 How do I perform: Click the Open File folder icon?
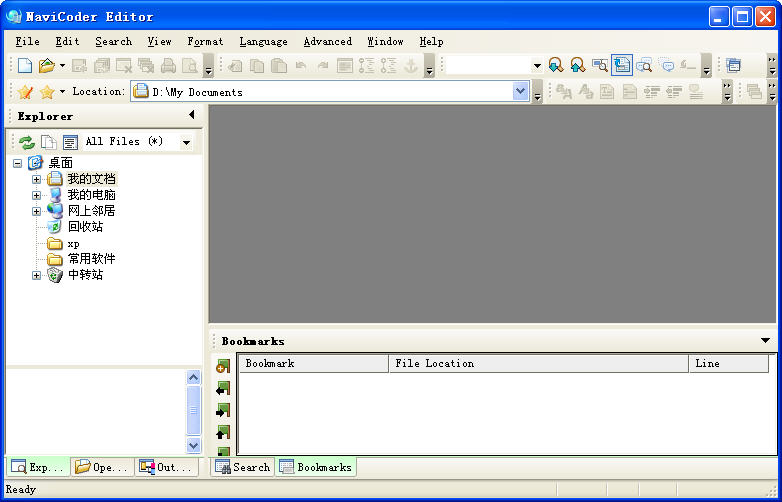tap(46, 66)
